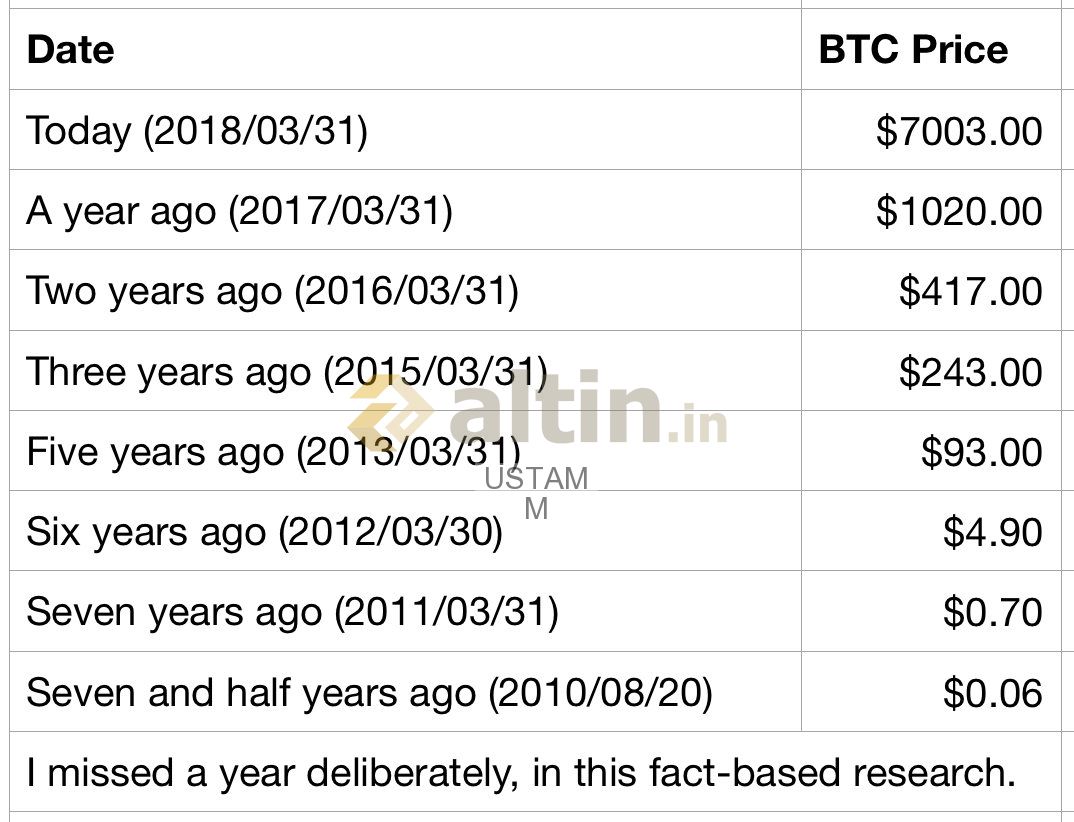Click the Six years ago (2012/03/30) cell
Screen dimensions: 1074x822
tap(405, 532)
